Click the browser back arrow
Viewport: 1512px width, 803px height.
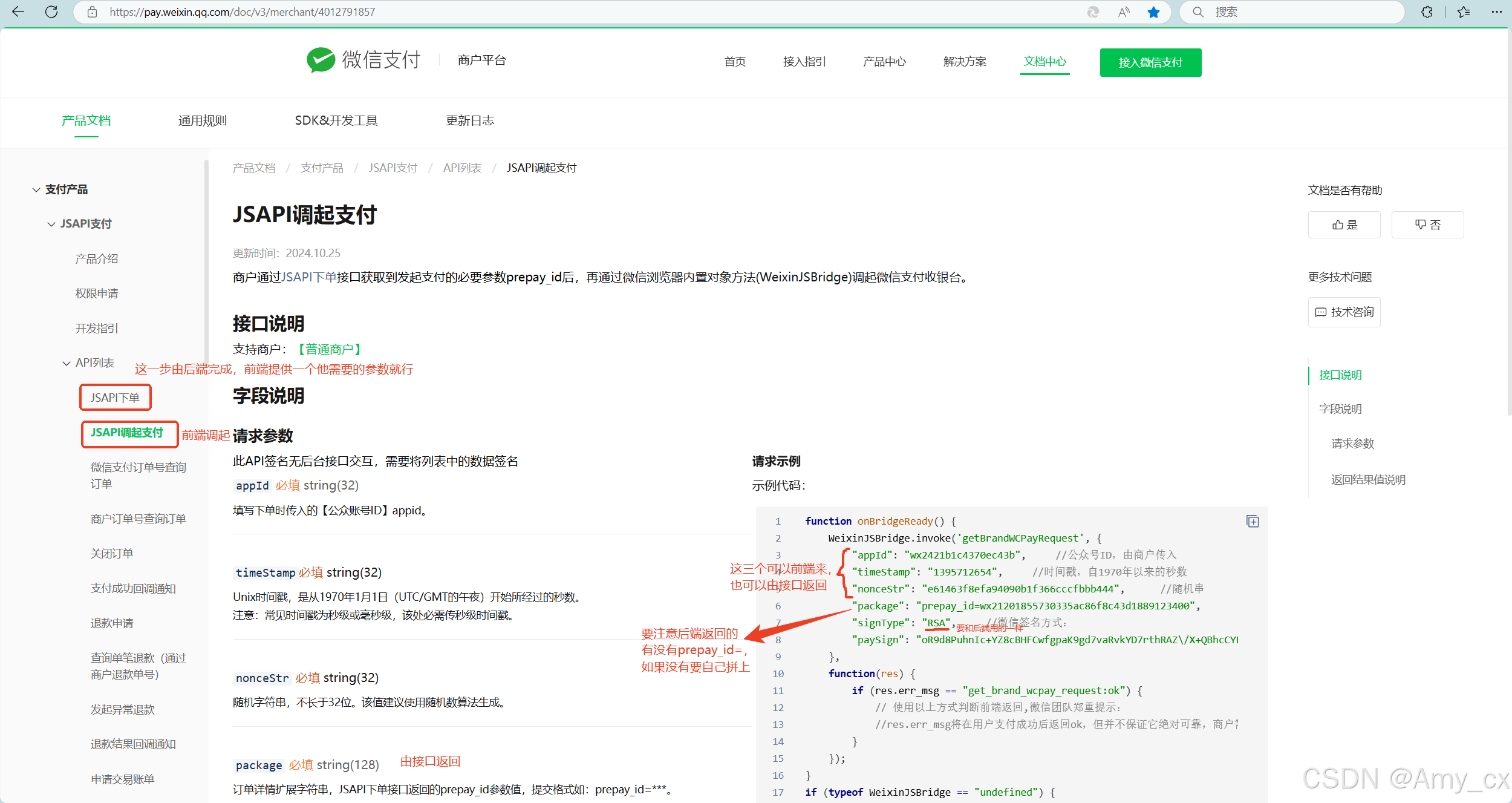[x=18, y=12]
